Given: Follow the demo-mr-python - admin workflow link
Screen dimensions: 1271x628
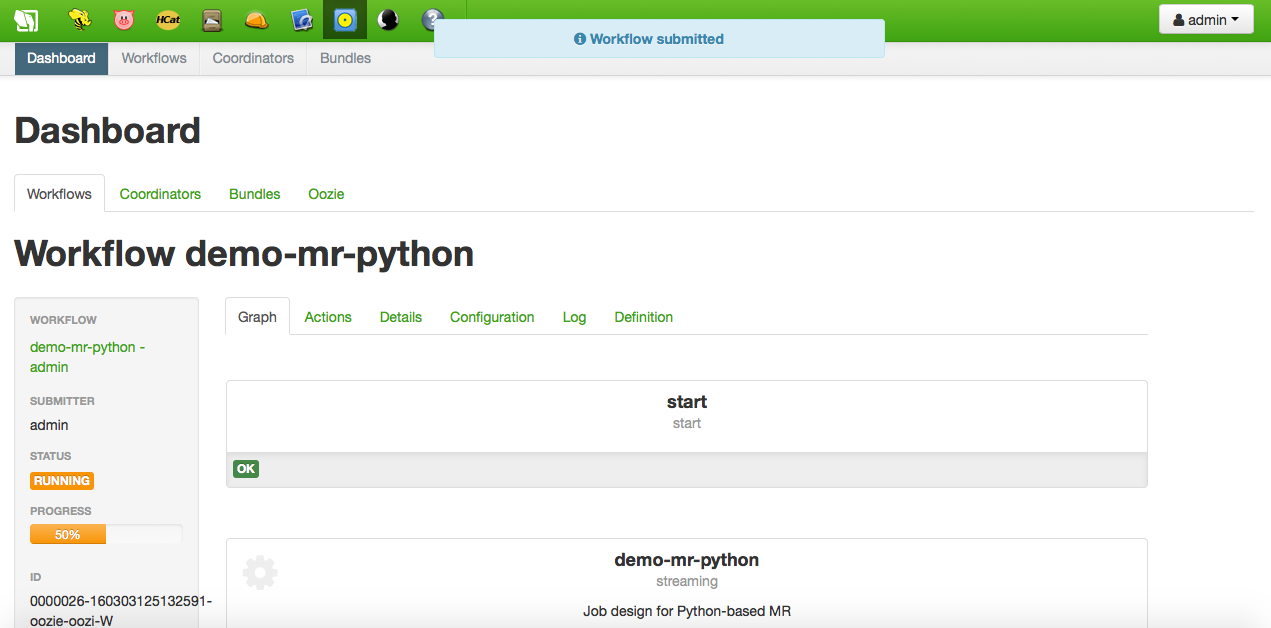Looking at the screenshot, I should pyautogui.click(x=87, y=357).
